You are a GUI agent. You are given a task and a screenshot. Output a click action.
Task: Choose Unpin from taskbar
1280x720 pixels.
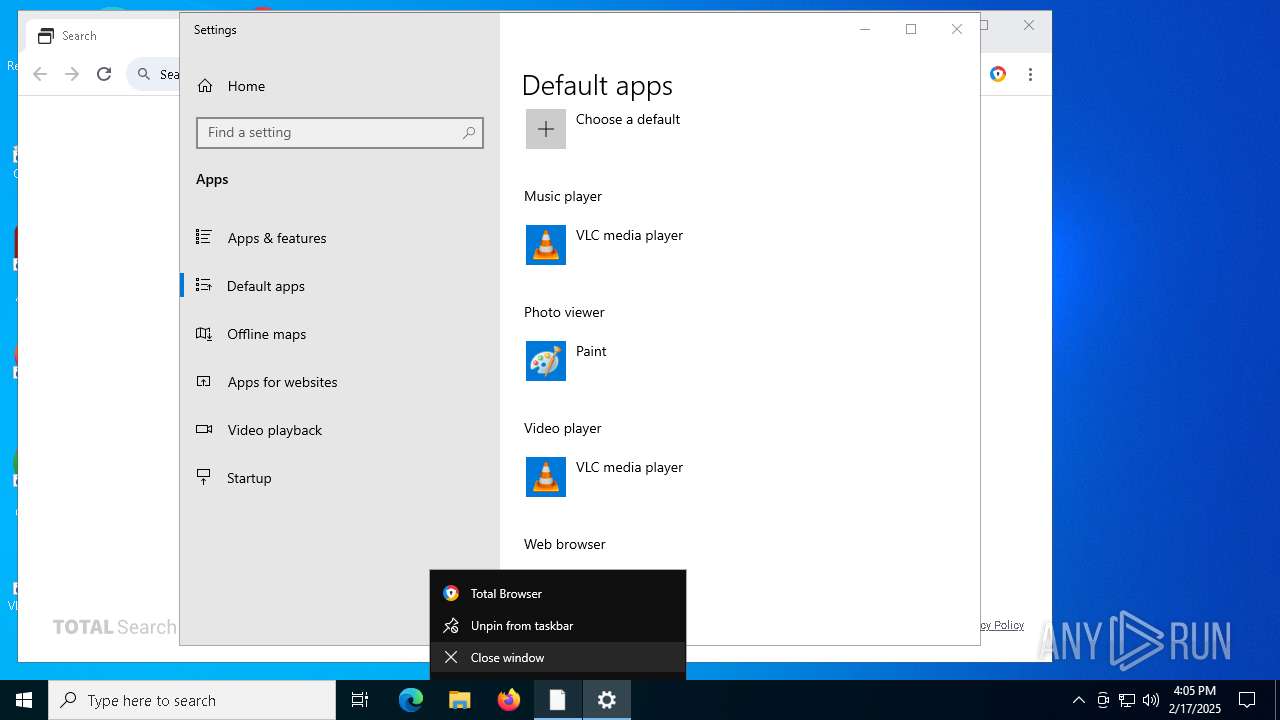pos(558,625)
